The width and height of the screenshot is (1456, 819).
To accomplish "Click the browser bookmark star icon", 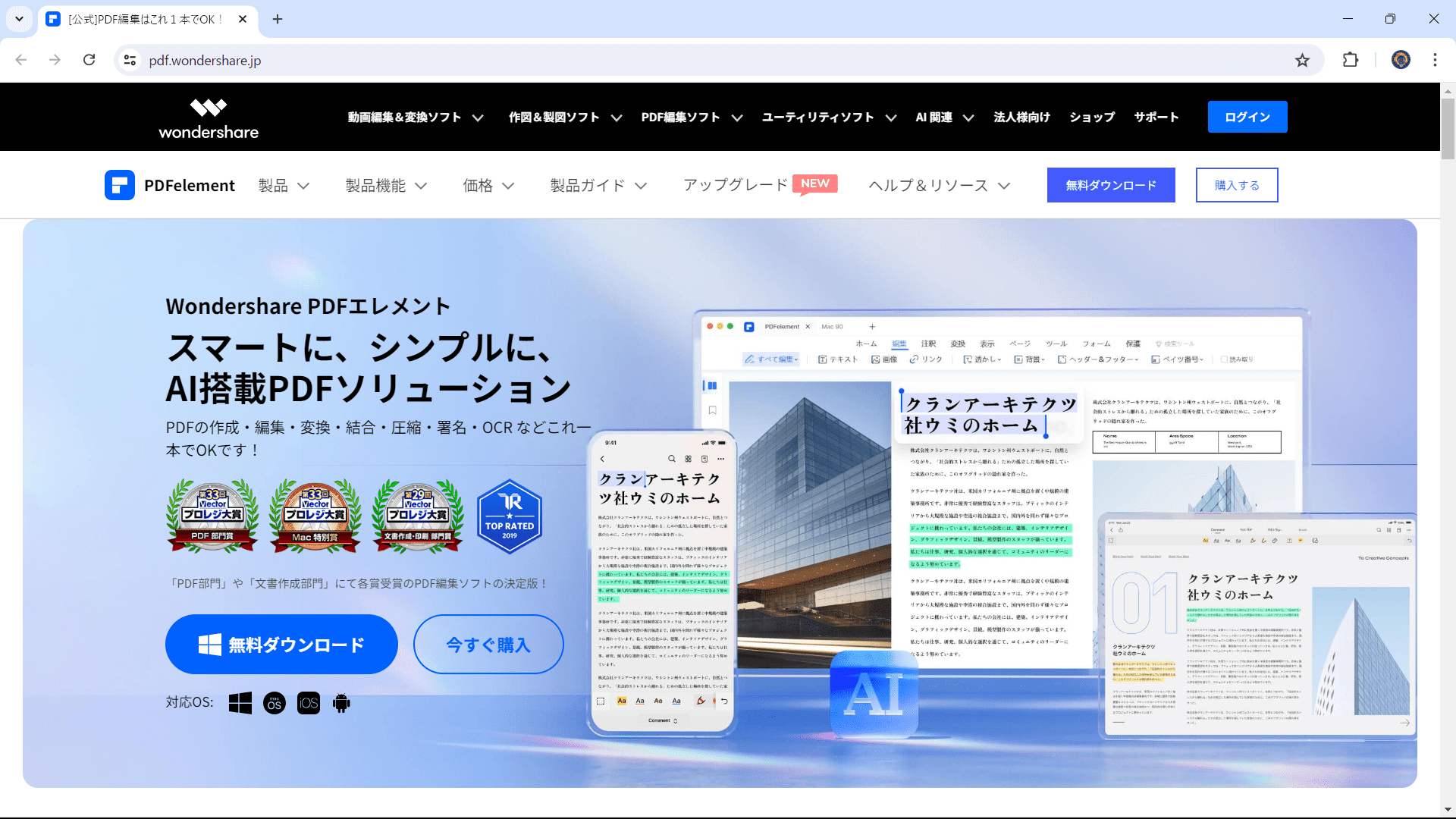I will [x=1302, y=60].
